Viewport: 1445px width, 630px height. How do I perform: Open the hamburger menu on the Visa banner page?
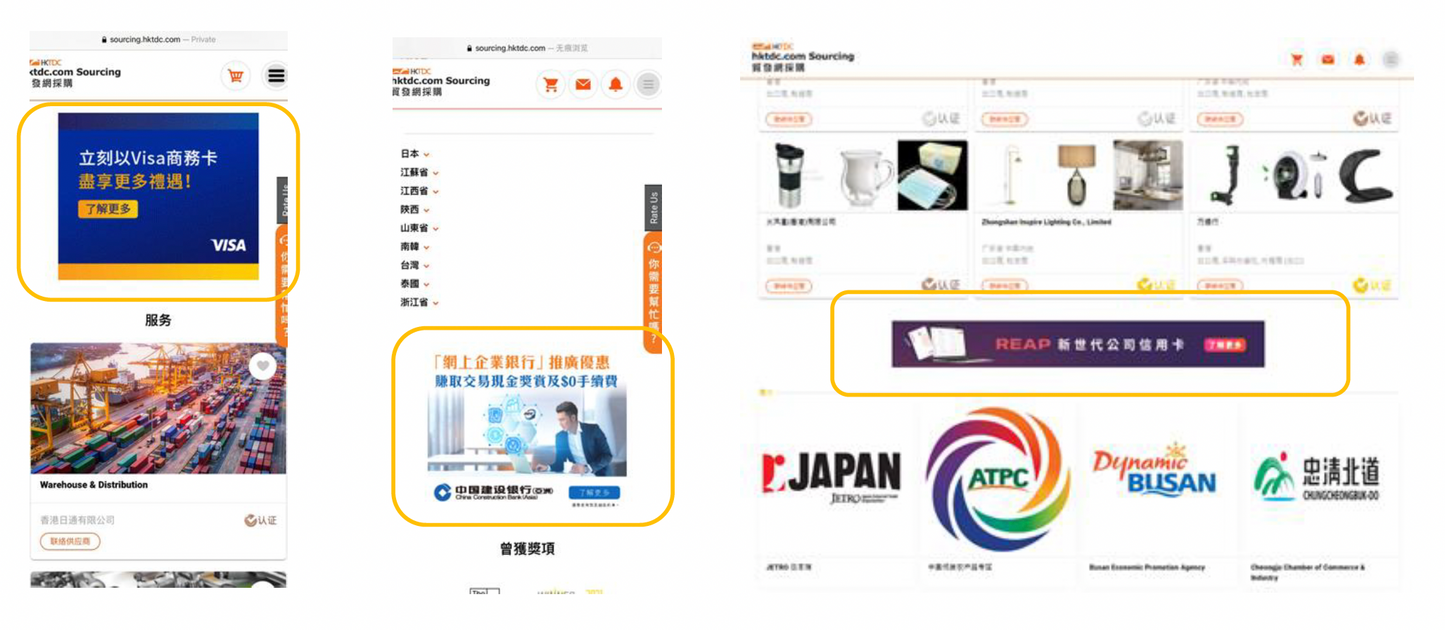coord(276,76)
